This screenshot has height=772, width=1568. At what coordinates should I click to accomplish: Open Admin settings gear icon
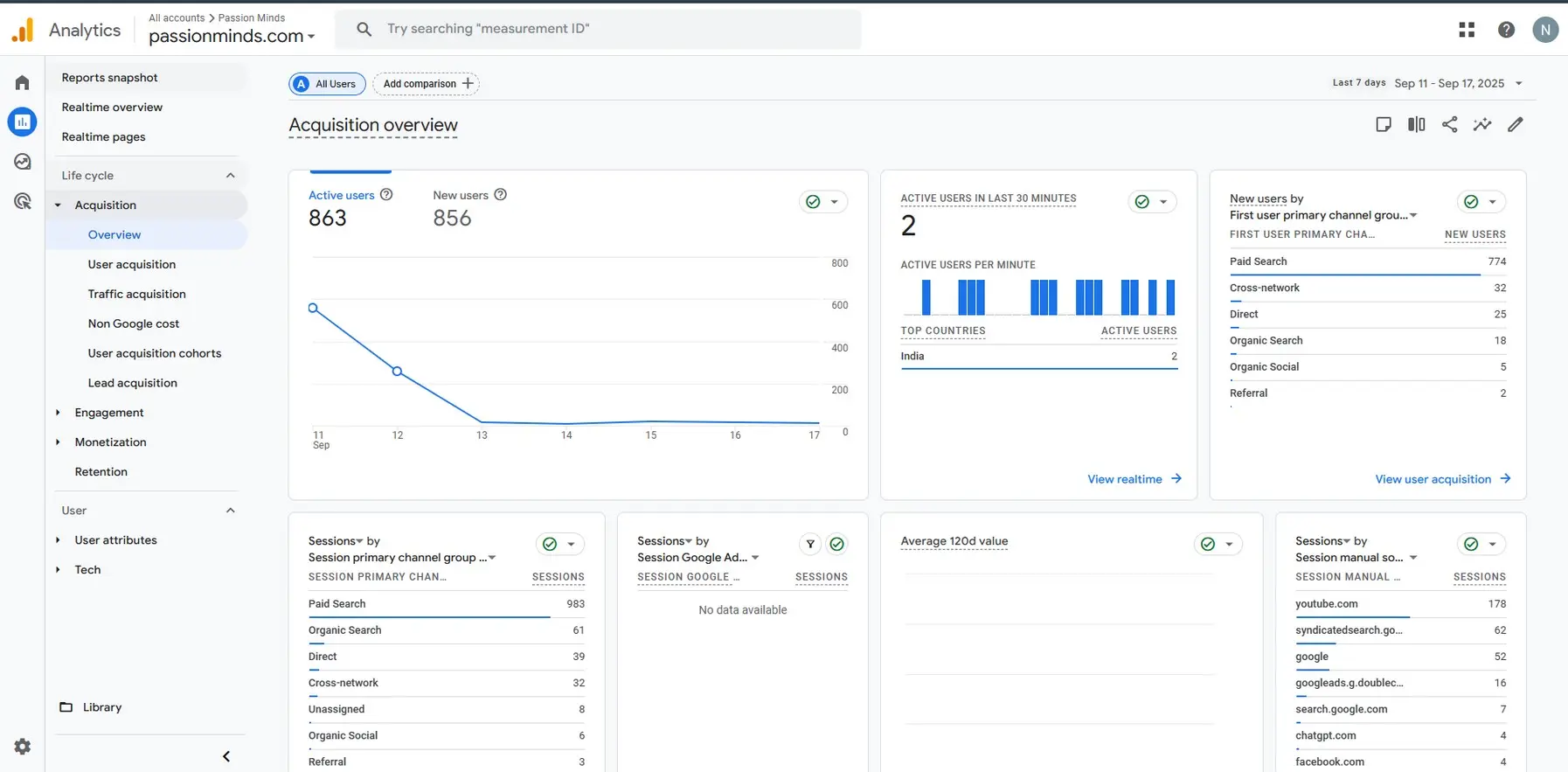[x=23, y=746]
